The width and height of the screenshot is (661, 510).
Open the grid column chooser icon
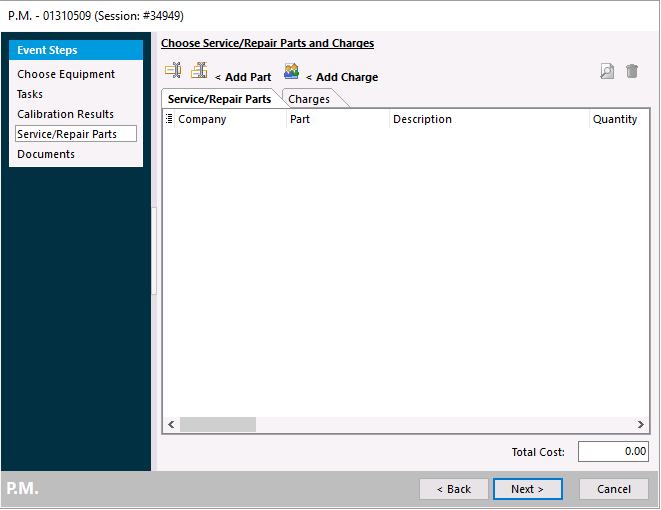click(169, 119)
